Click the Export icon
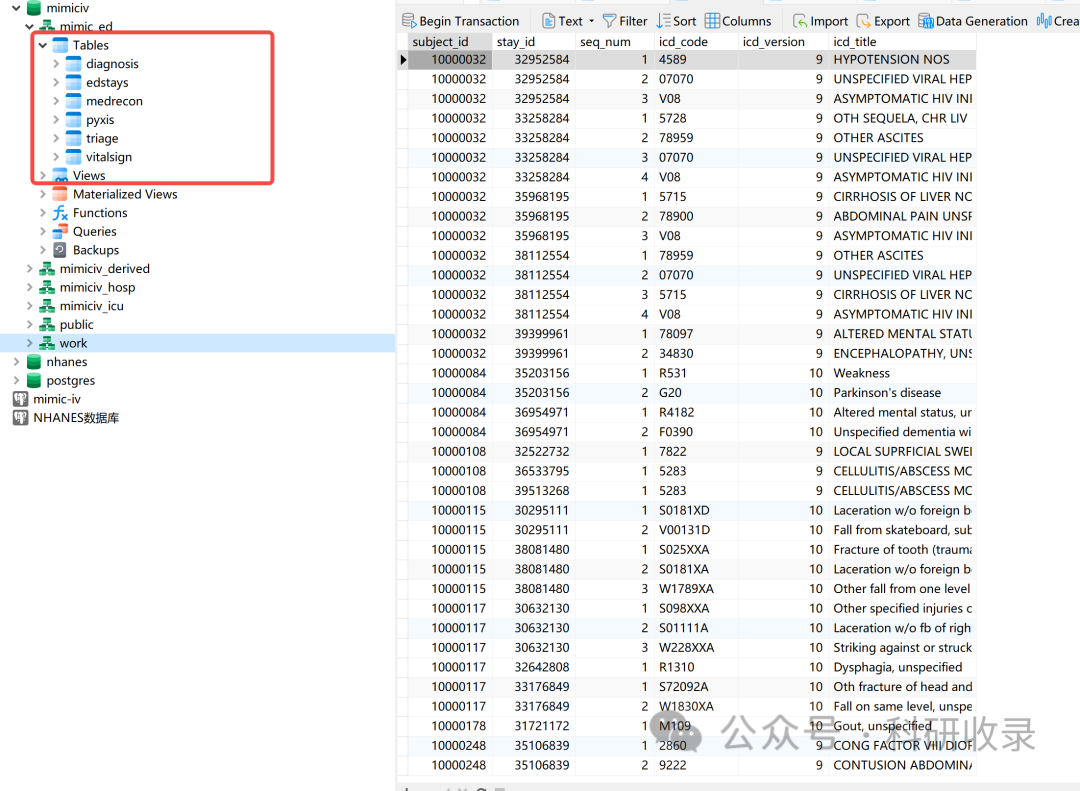1080x791 pixels. 863,21
